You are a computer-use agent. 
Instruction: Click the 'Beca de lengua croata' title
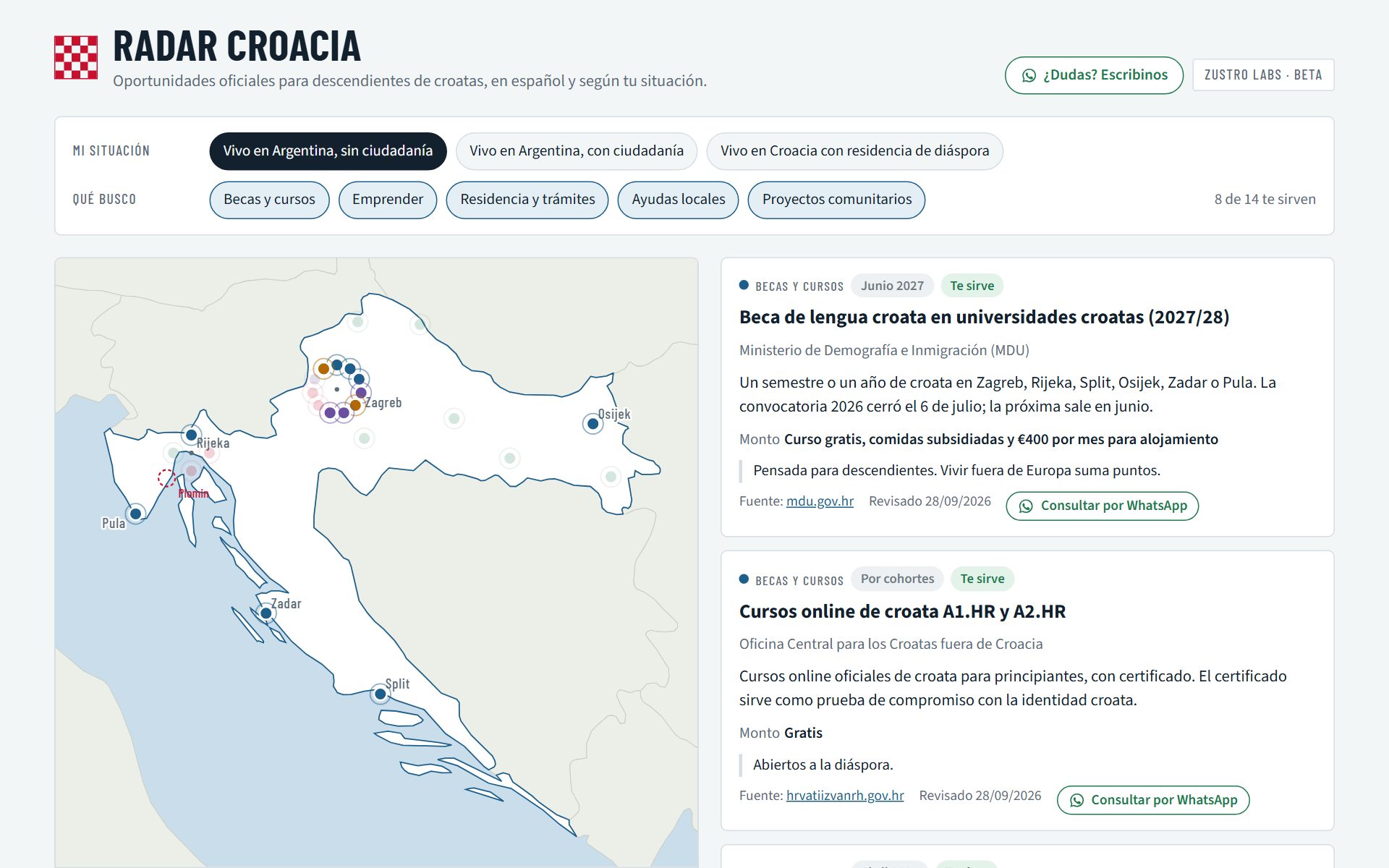tap(984, 318)
